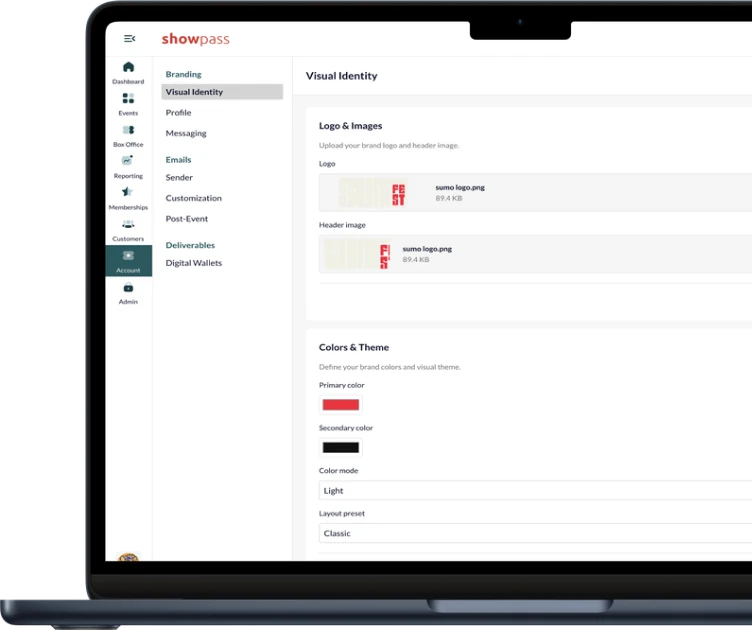Screen dimensions: 752x630
Task: Open the Admin section
Action: [128, 294]
